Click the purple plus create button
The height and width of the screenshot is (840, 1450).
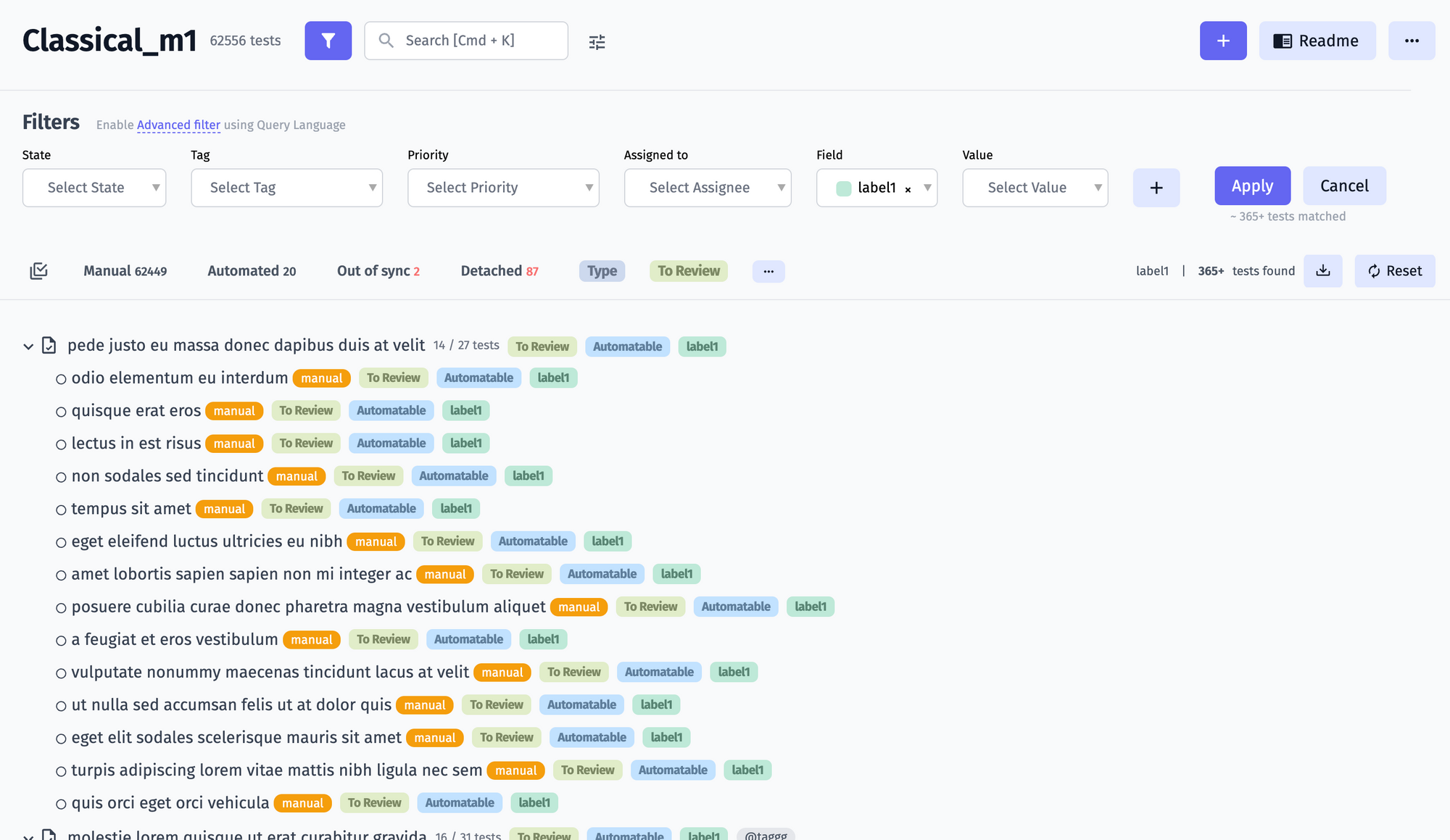tap(1223, 41)
